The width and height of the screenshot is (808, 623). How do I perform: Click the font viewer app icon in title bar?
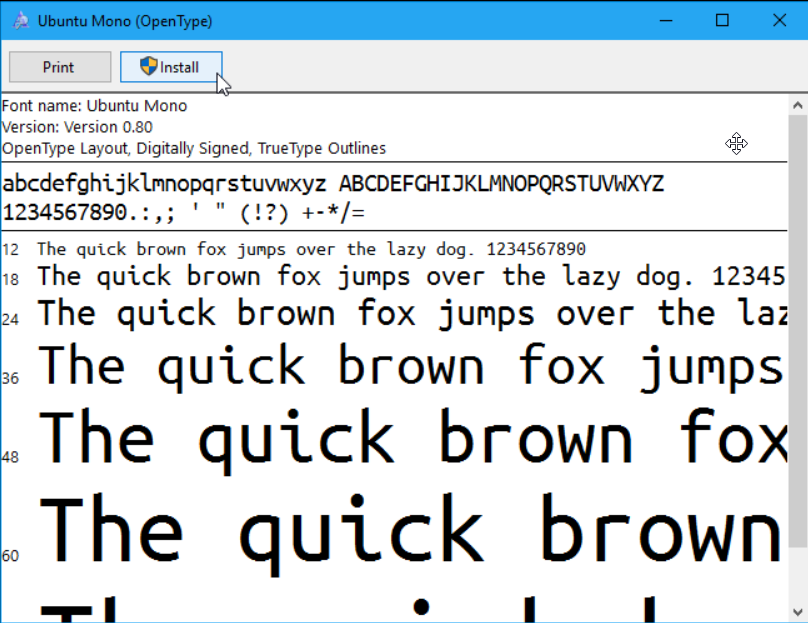(x=21, y=21)
